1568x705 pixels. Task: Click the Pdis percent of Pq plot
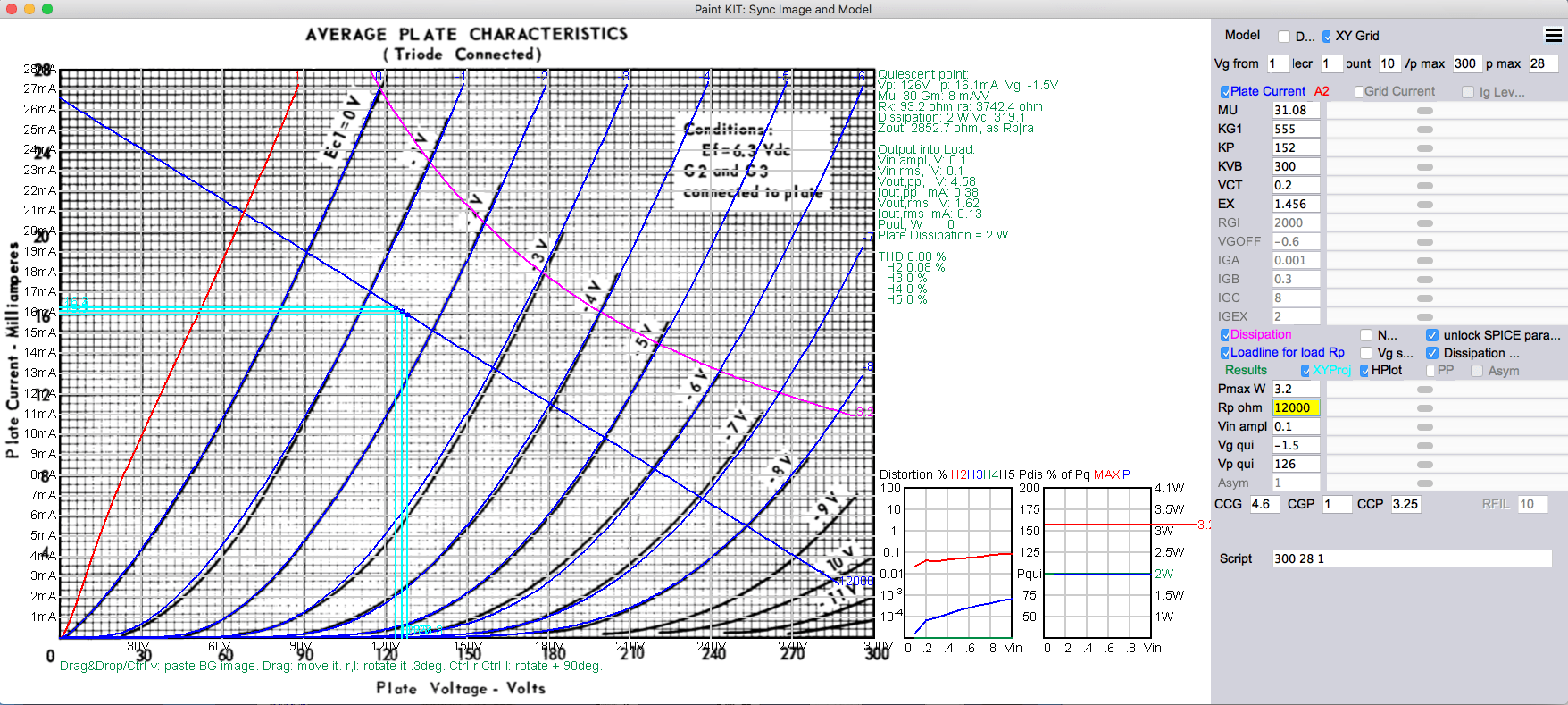click(x=1097, y=562)
